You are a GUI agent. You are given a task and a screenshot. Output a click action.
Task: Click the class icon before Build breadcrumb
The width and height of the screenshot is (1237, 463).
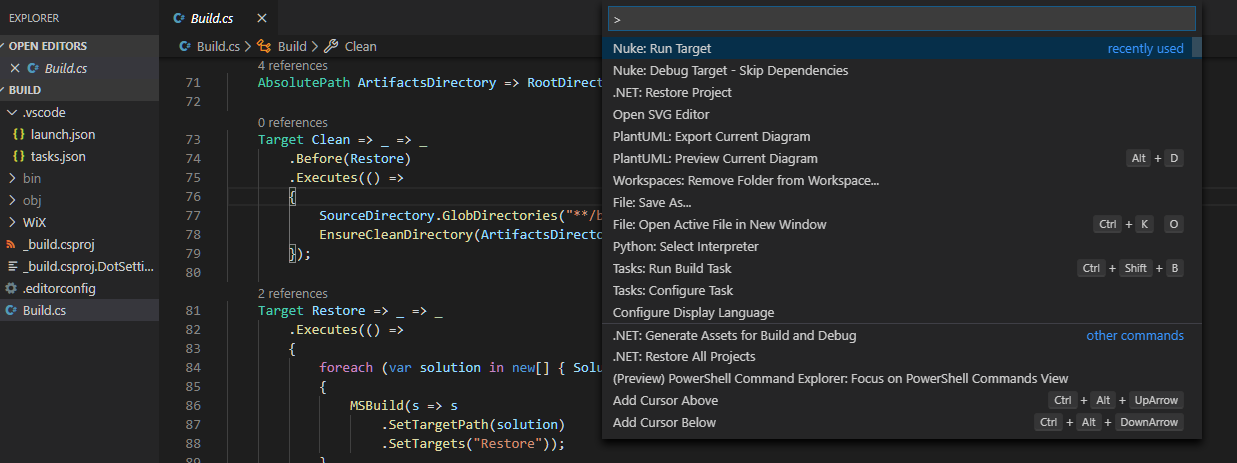click(x=264, y=46)
